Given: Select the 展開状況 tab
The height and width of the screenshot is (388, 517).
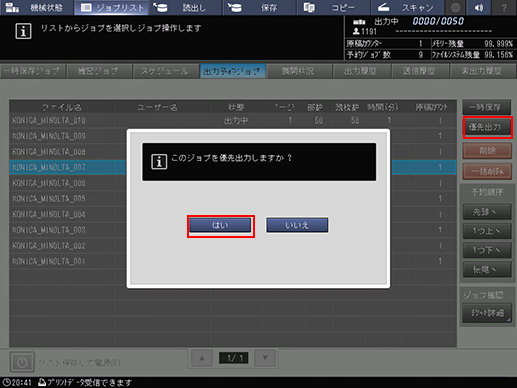Looking at the screenshot, I should click(x=298, y=71).
